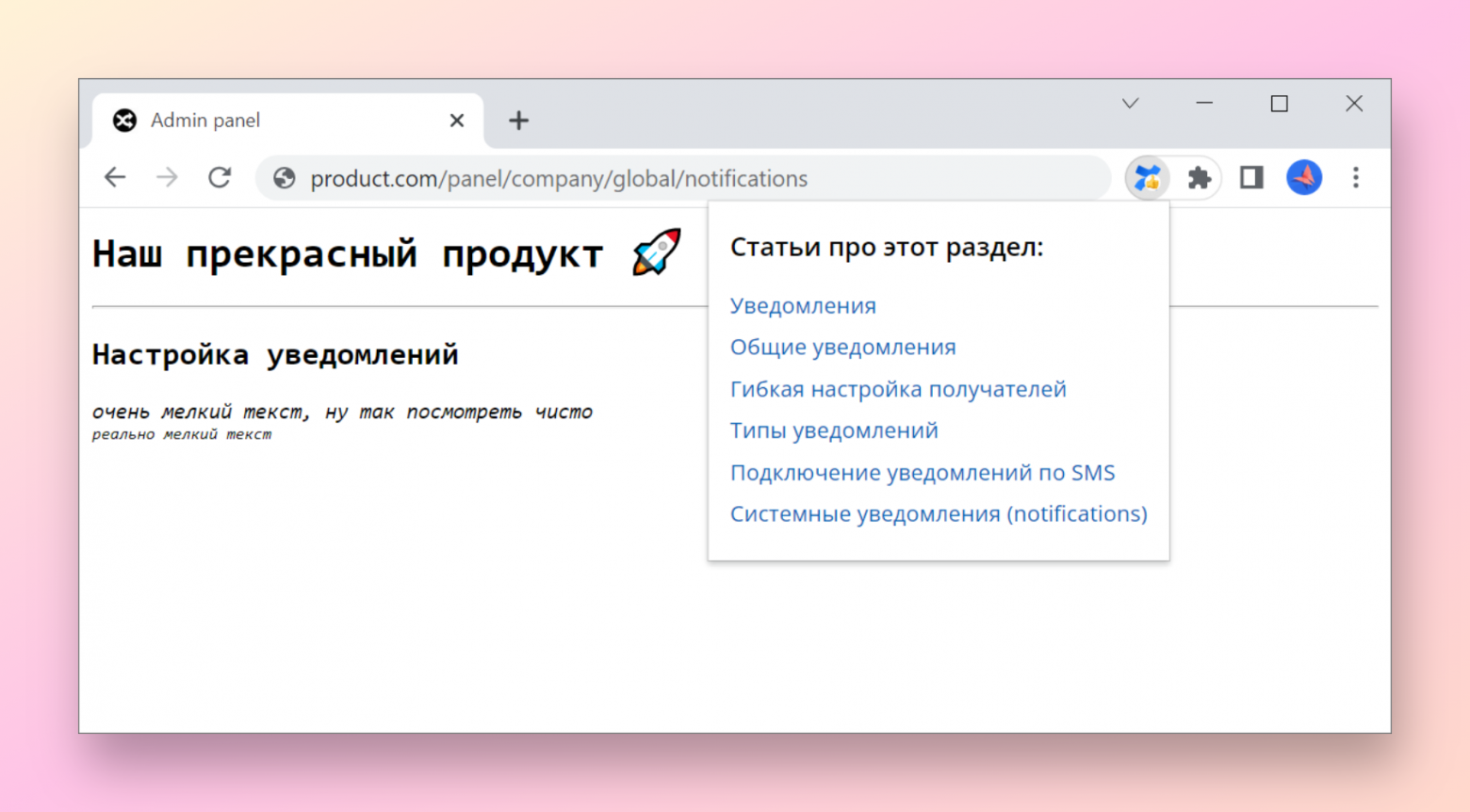Open the tab search chevron
Image resolution: width=1470 pixels, height=812 pixels.
click(1130, 104)
